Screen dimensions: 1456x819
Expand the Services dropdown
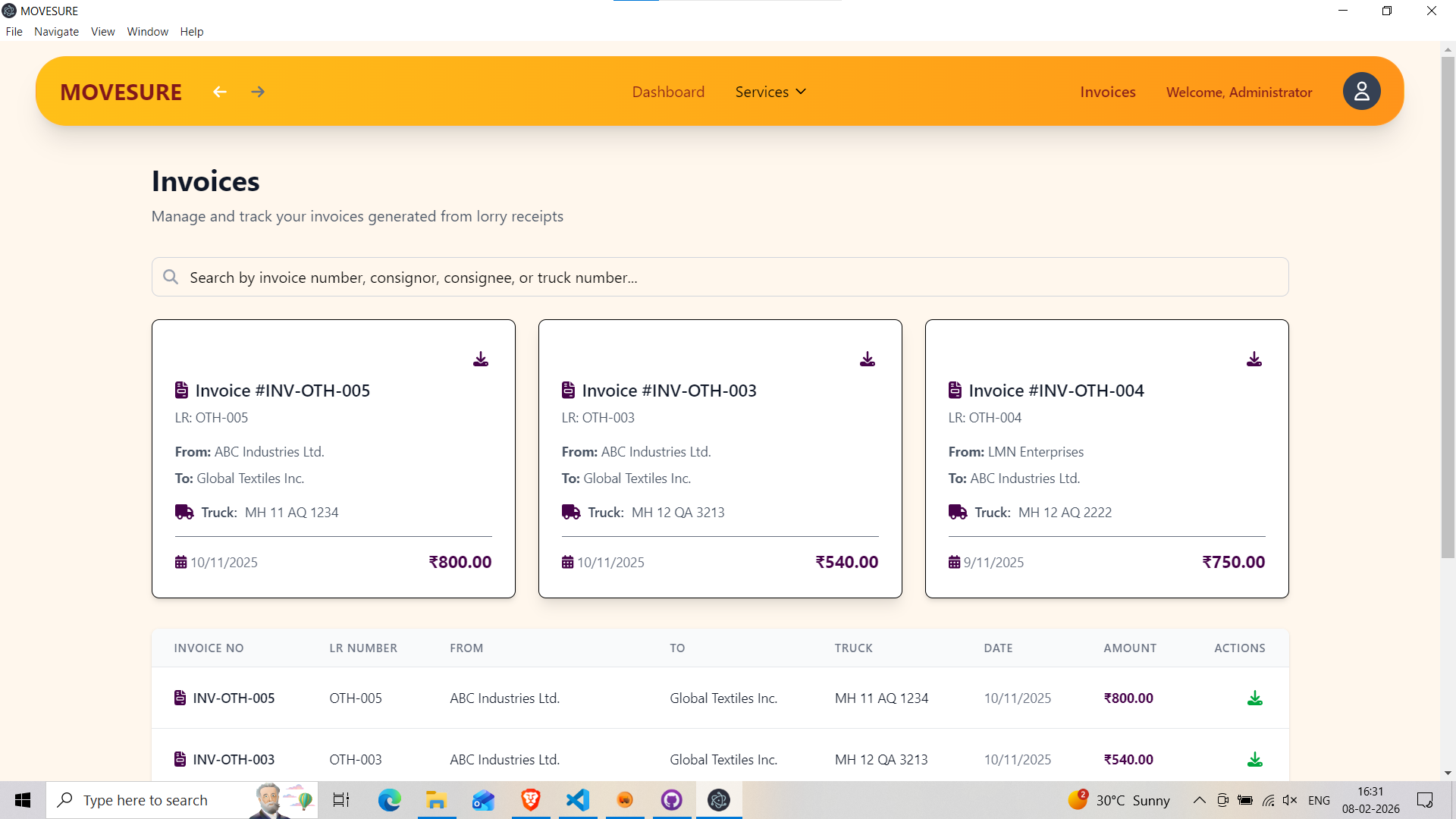[770, 91]
